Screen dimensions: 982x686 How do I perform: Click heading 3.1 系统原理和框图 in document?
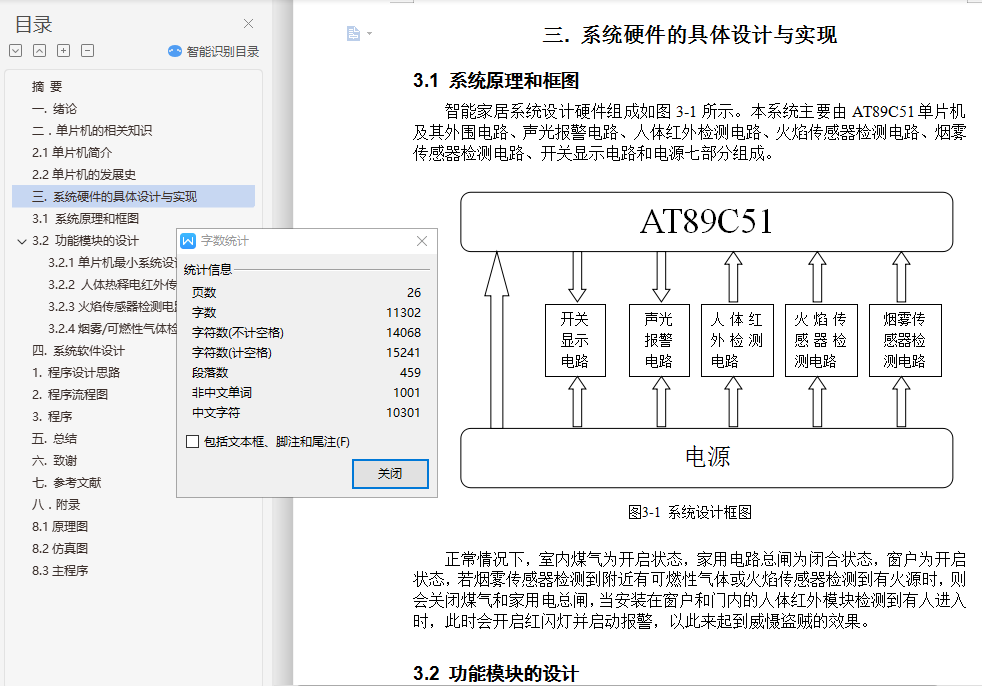(495, 81)
